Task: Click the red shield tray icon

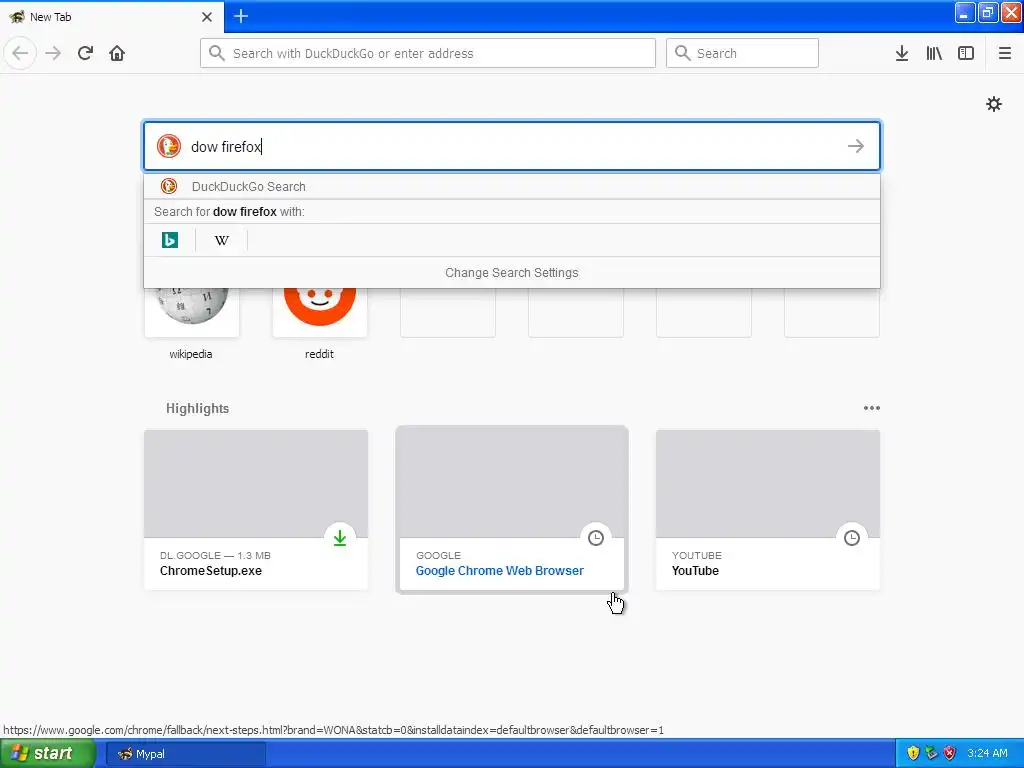Action: click(950, 754)
